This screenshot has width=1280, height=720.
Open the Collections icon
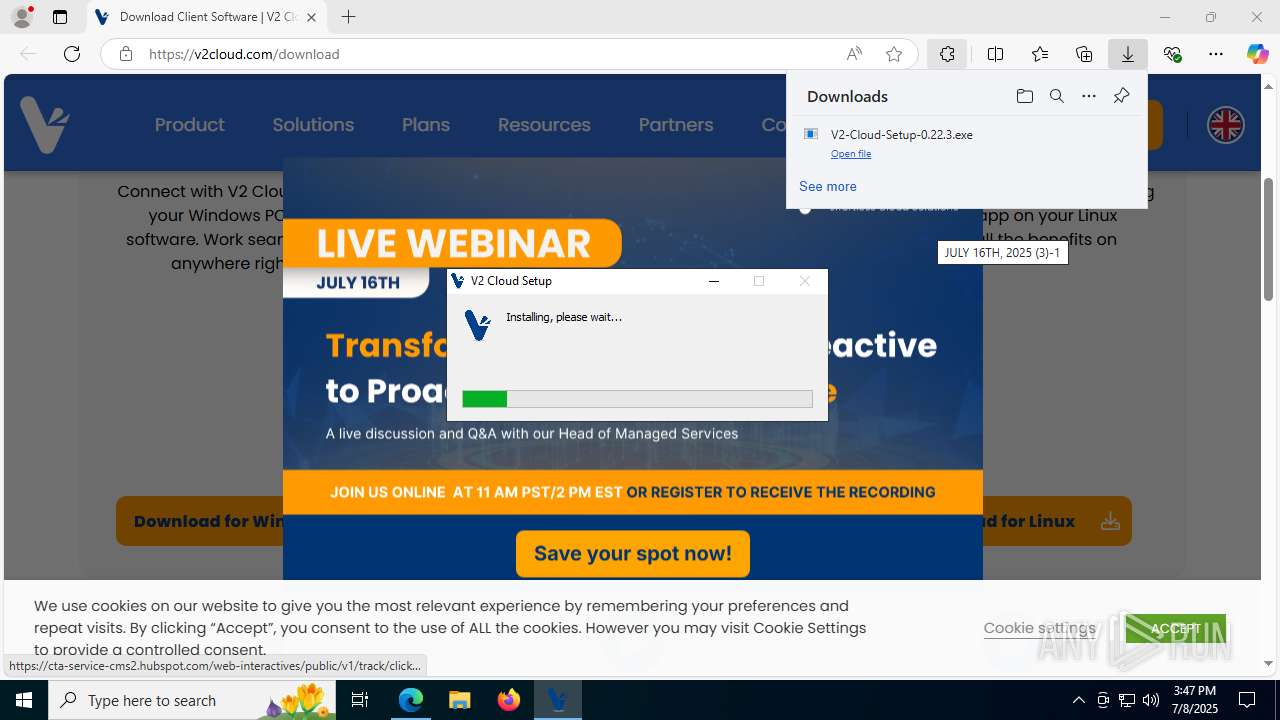(1084, 54)
